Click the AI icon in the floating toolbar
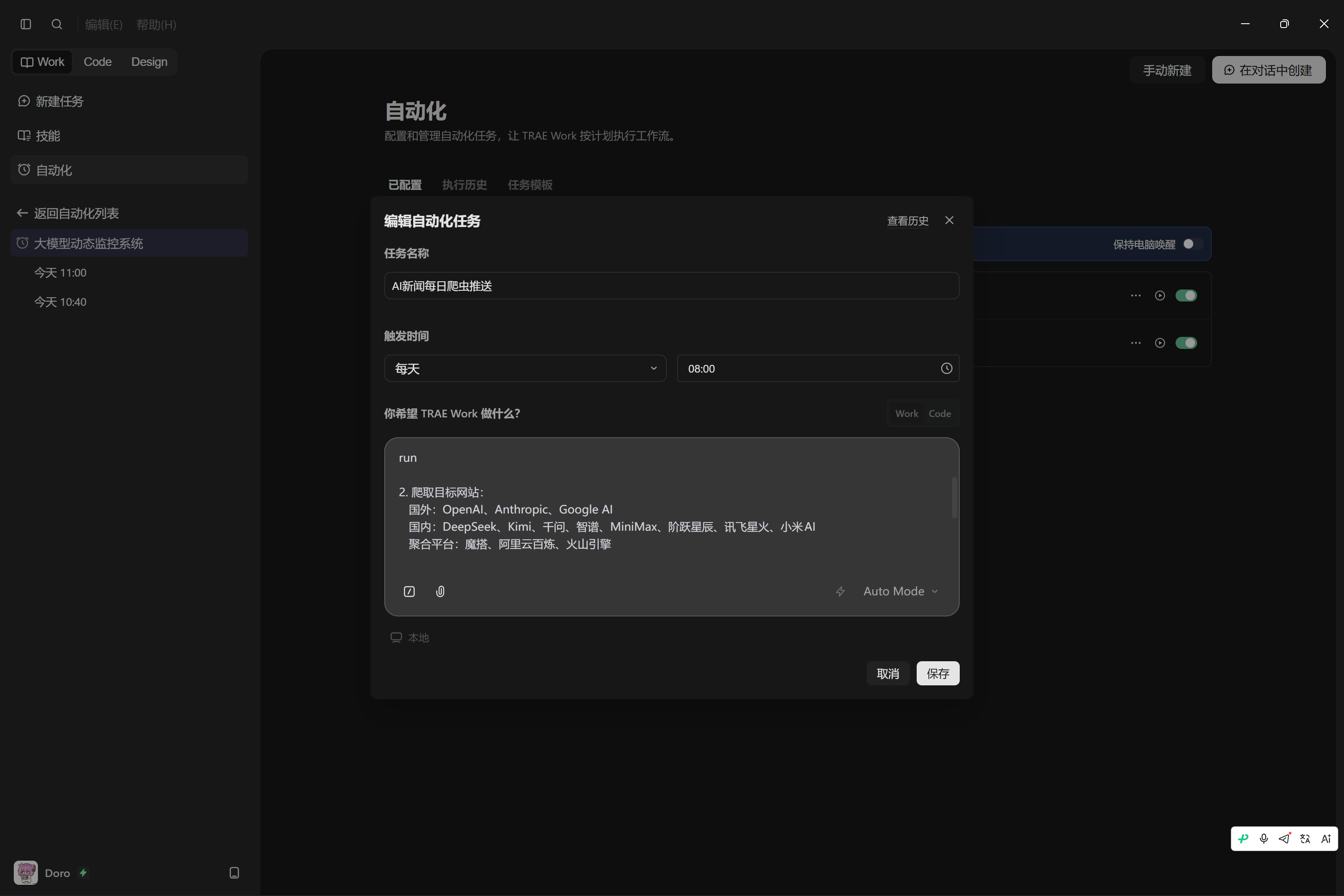 click(x=1326, y=839)
